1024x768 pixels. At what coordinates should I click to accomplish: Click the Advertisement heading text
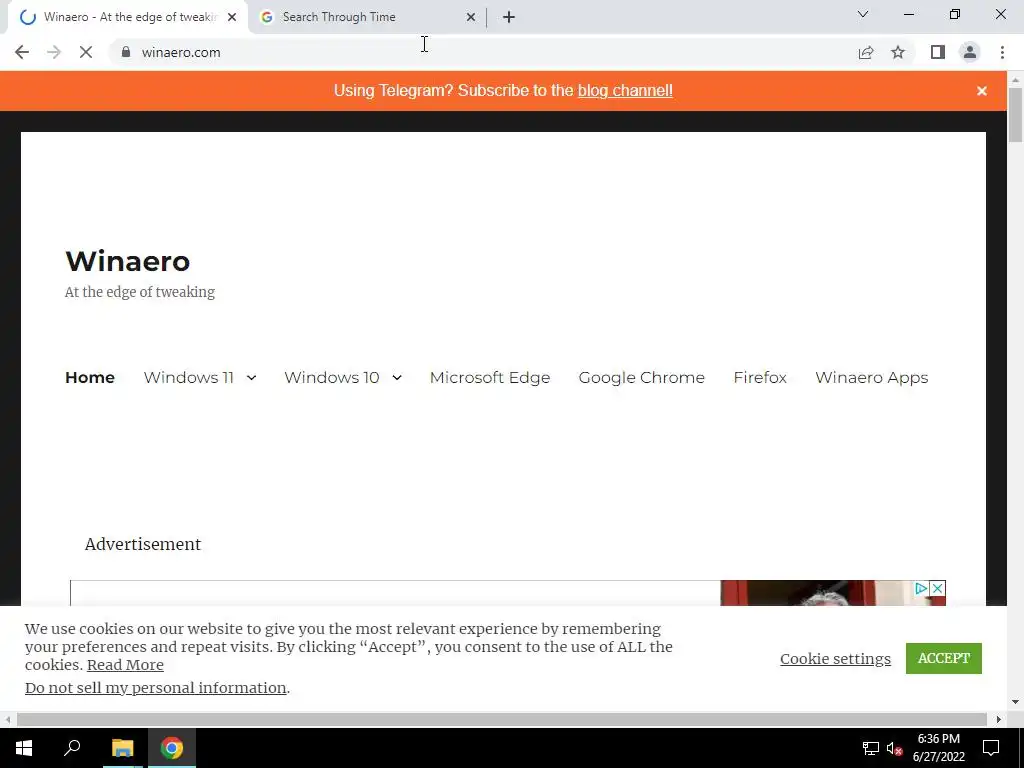pos(143,544)
